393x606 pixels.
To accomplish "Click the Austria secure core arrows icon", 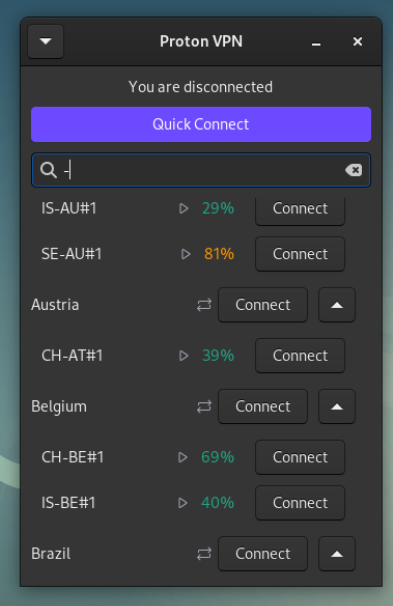I will (204, 305).
